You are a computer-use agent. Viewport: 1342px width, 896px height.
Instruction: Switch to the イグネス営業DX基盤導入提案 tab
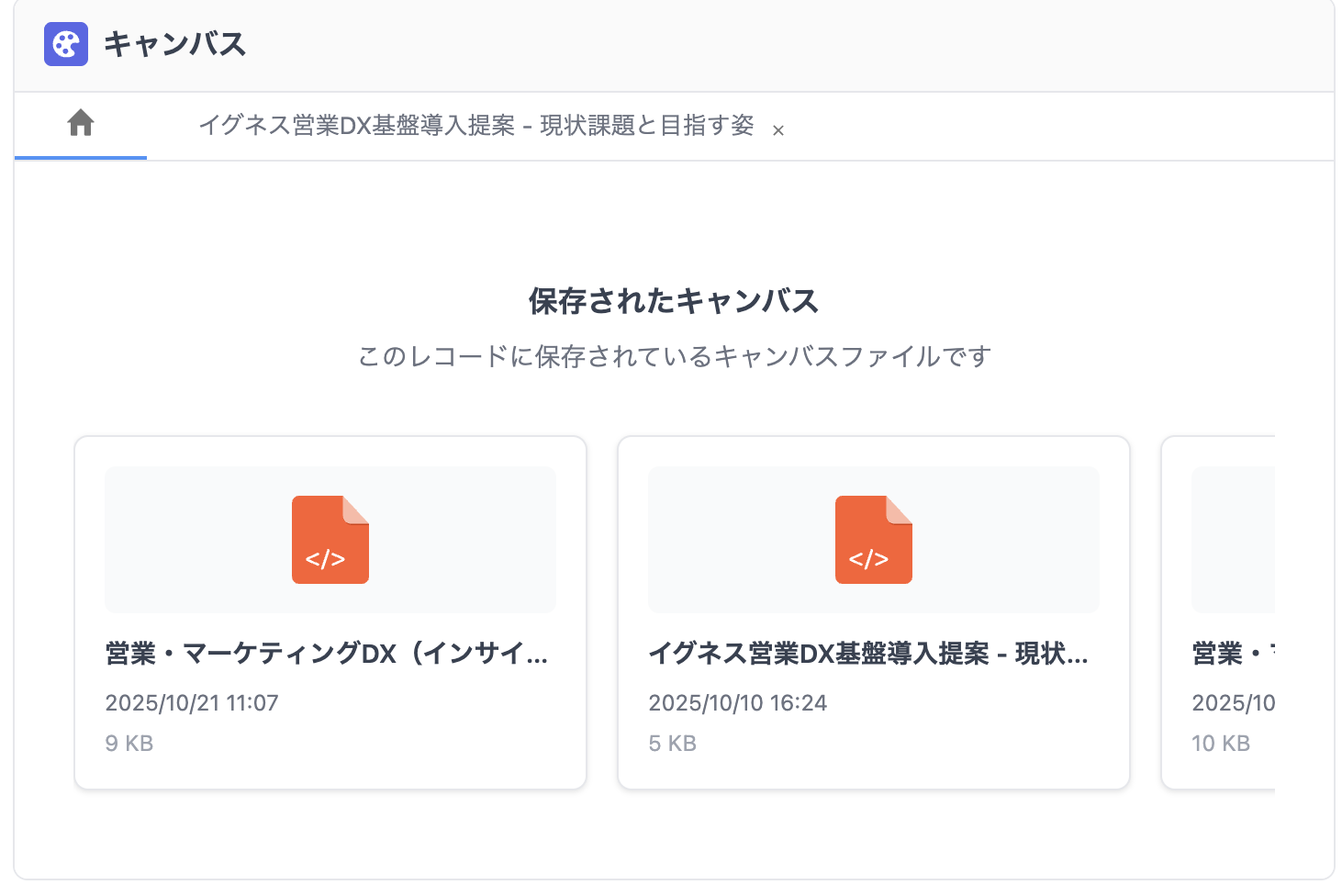point(475,126)
